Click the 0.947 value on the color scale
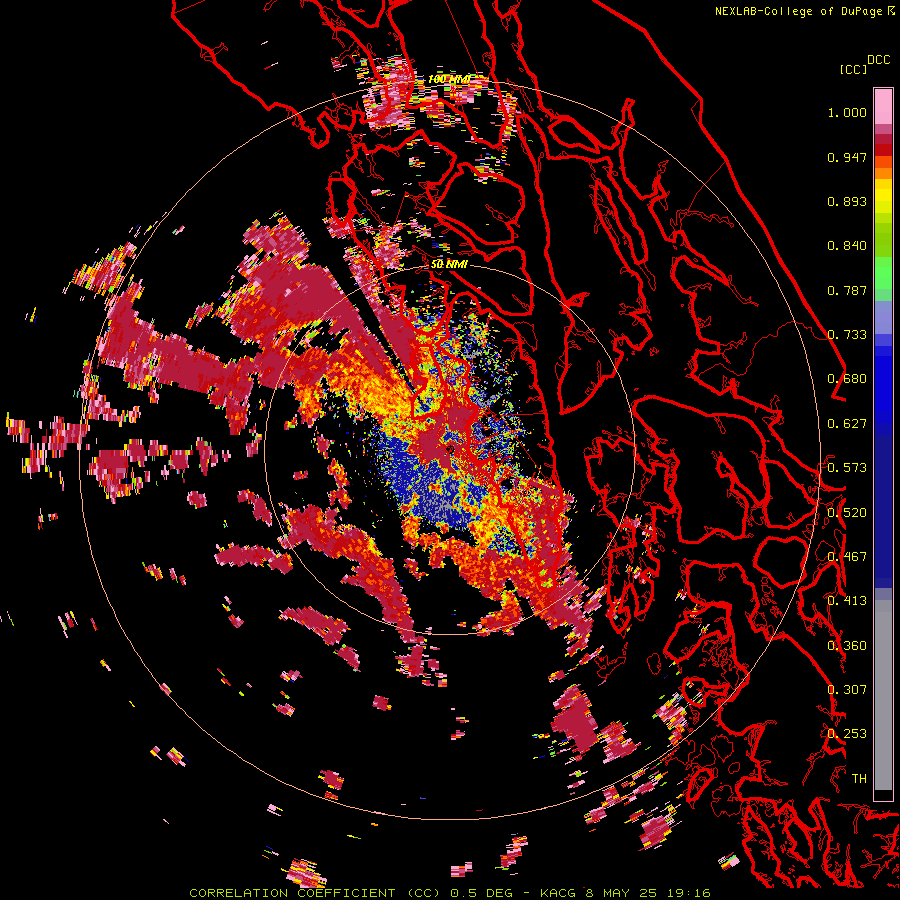This screenshot has width=900, height=900. pos(847,157)
